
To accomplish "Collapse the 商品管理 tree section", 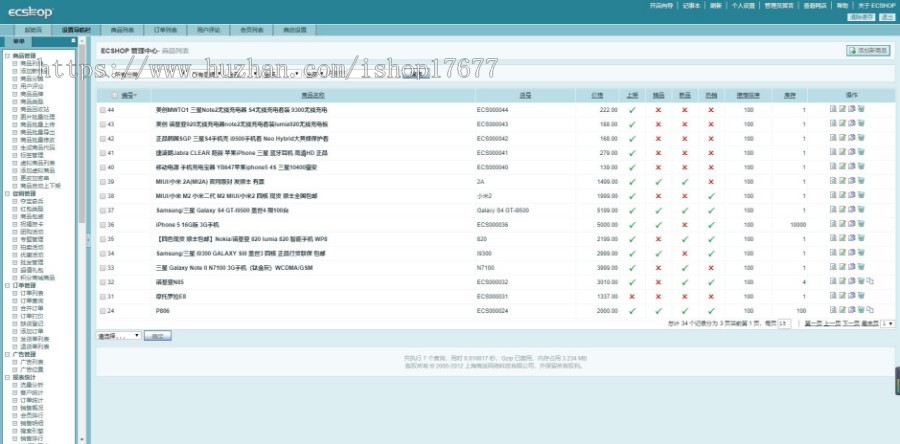I will (7, 56).
